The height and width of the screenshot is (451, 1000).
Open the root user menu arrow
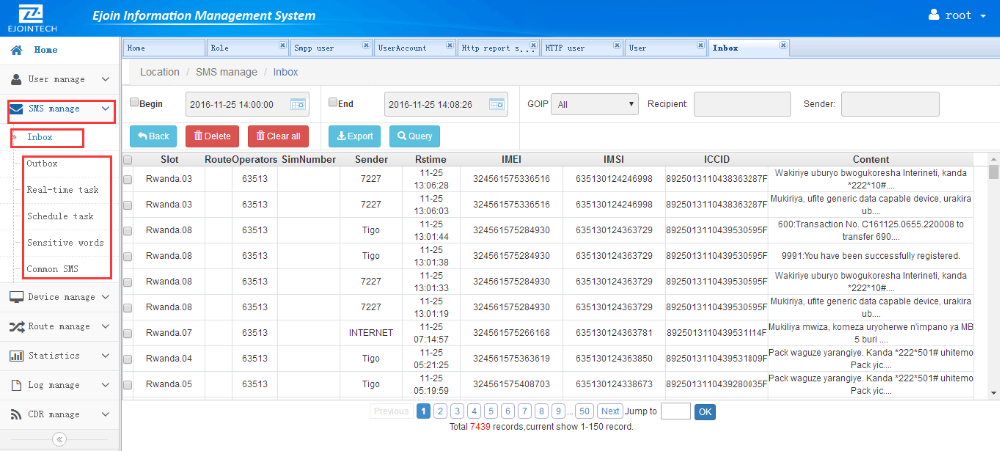pos(983,17)
